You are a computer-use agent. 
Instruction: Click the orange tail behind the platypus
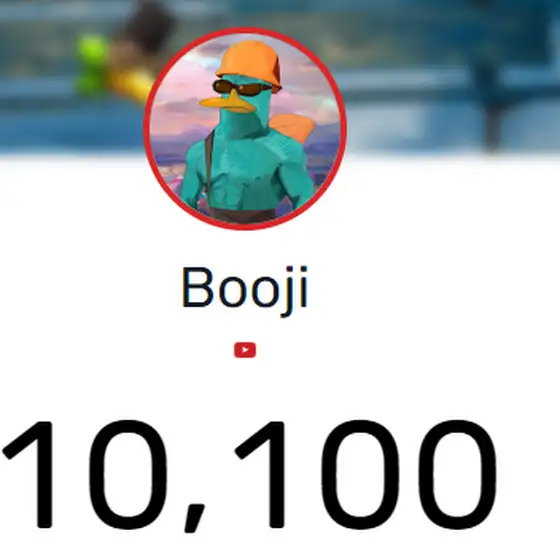[293, 127]
